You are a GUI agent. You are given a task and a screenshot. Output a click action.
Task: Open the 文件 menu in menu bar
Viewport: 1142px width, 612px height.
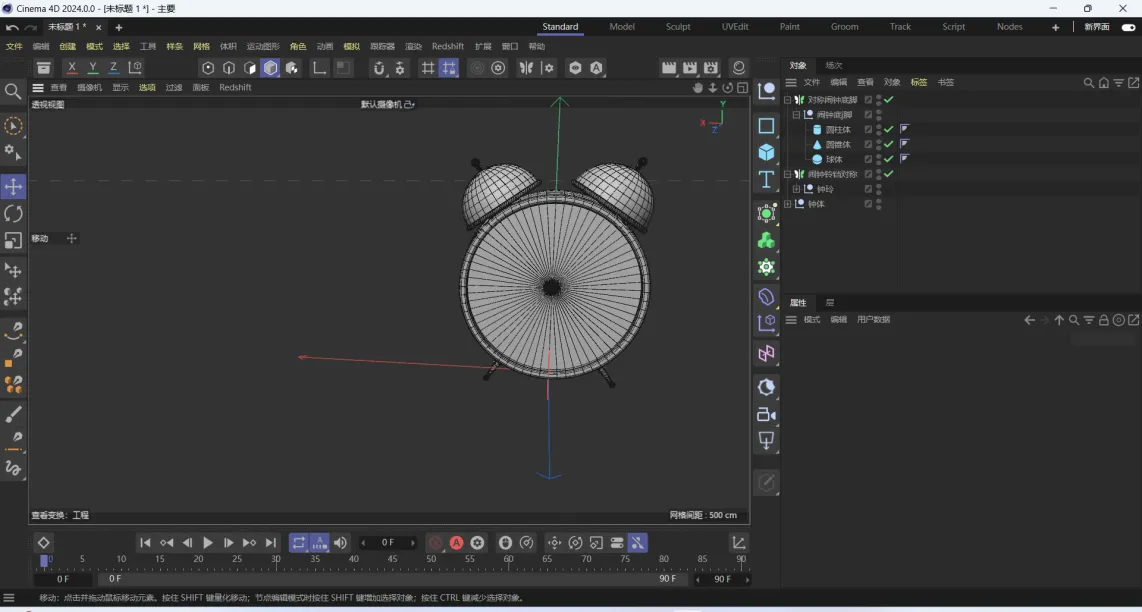(14, 46)
